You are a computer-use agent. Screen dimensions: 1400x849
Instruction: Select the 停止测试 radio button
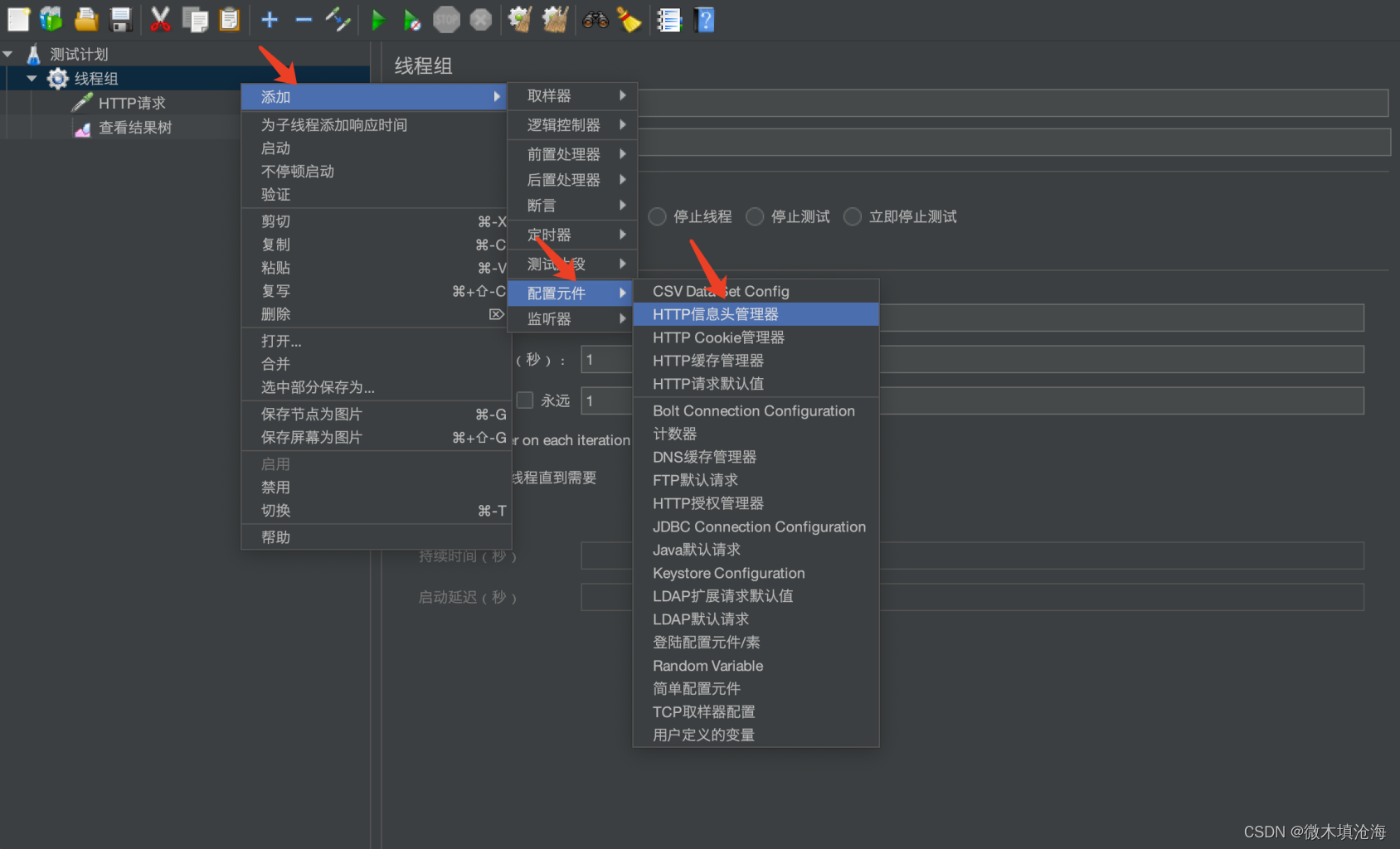(x=755, y=217)
